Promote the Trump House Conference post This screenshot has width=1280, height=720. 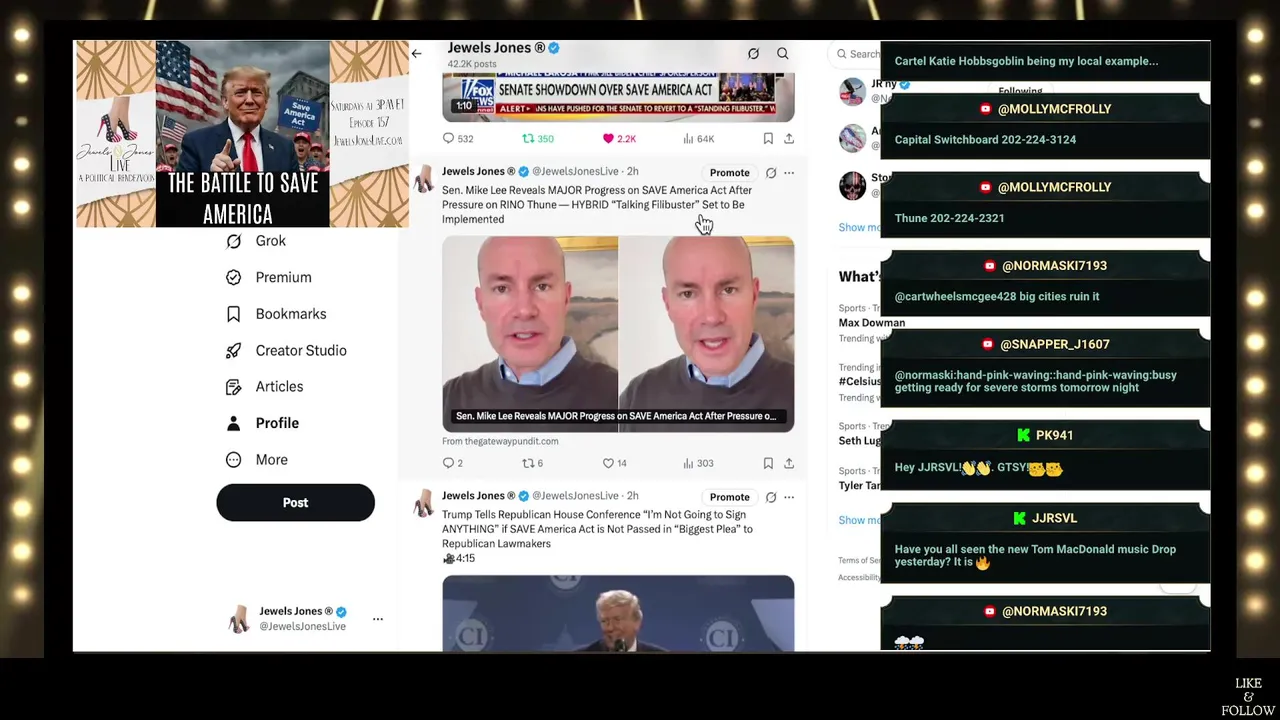729,497
